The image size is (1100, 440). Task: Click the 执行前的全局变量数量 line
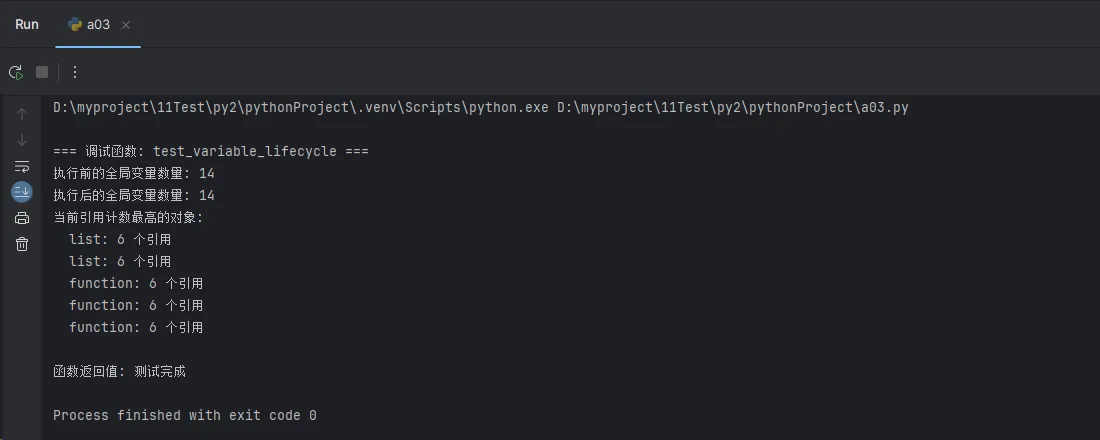pyautogui.click(x=134, y=173)
